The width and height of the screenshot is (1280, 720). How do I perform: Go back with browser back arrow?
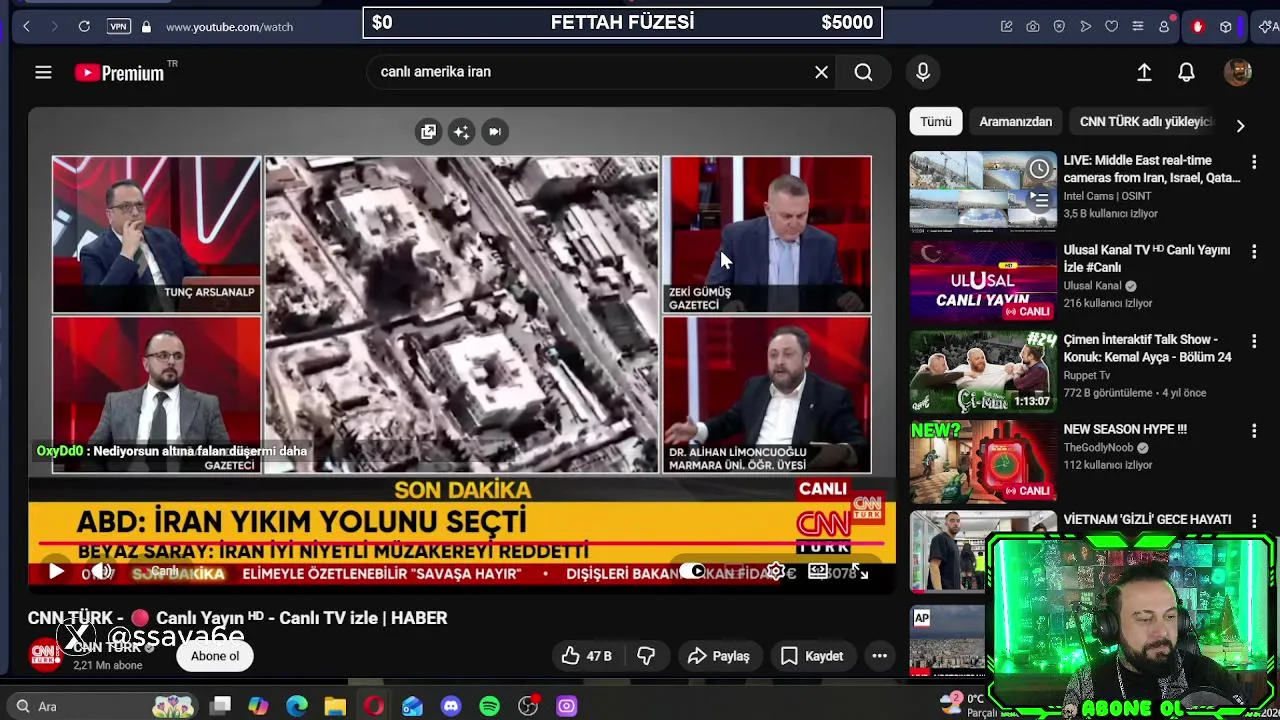[x=27, y=27]
